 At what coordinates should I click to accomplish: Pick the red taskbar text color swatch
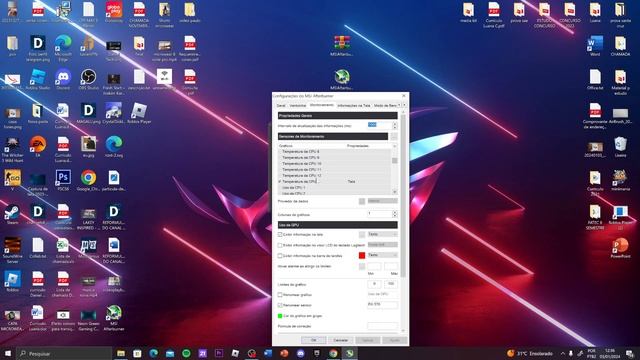[362, 256]
